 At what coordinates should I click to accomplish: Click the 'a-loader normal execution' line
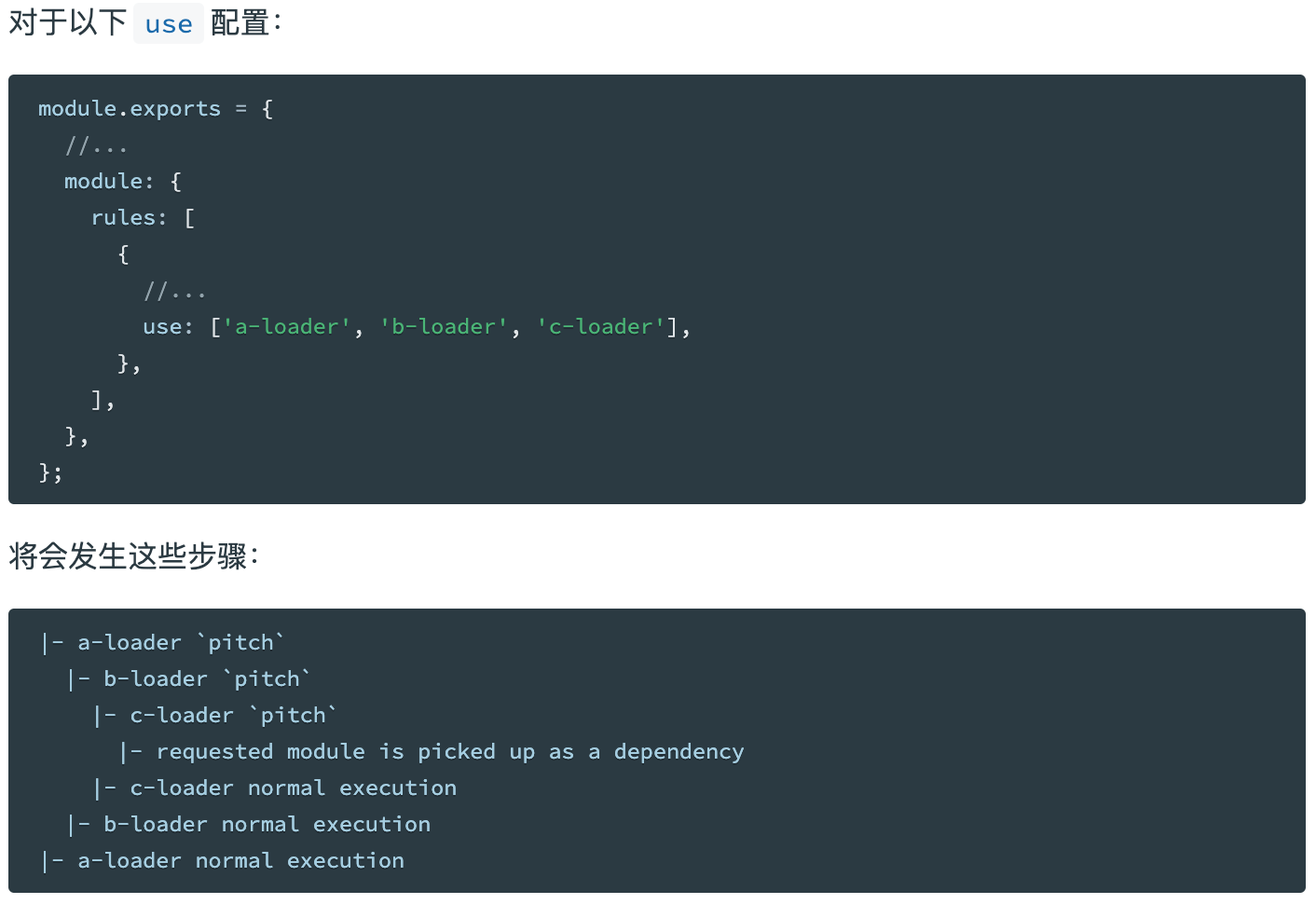[x=223, y=861]
